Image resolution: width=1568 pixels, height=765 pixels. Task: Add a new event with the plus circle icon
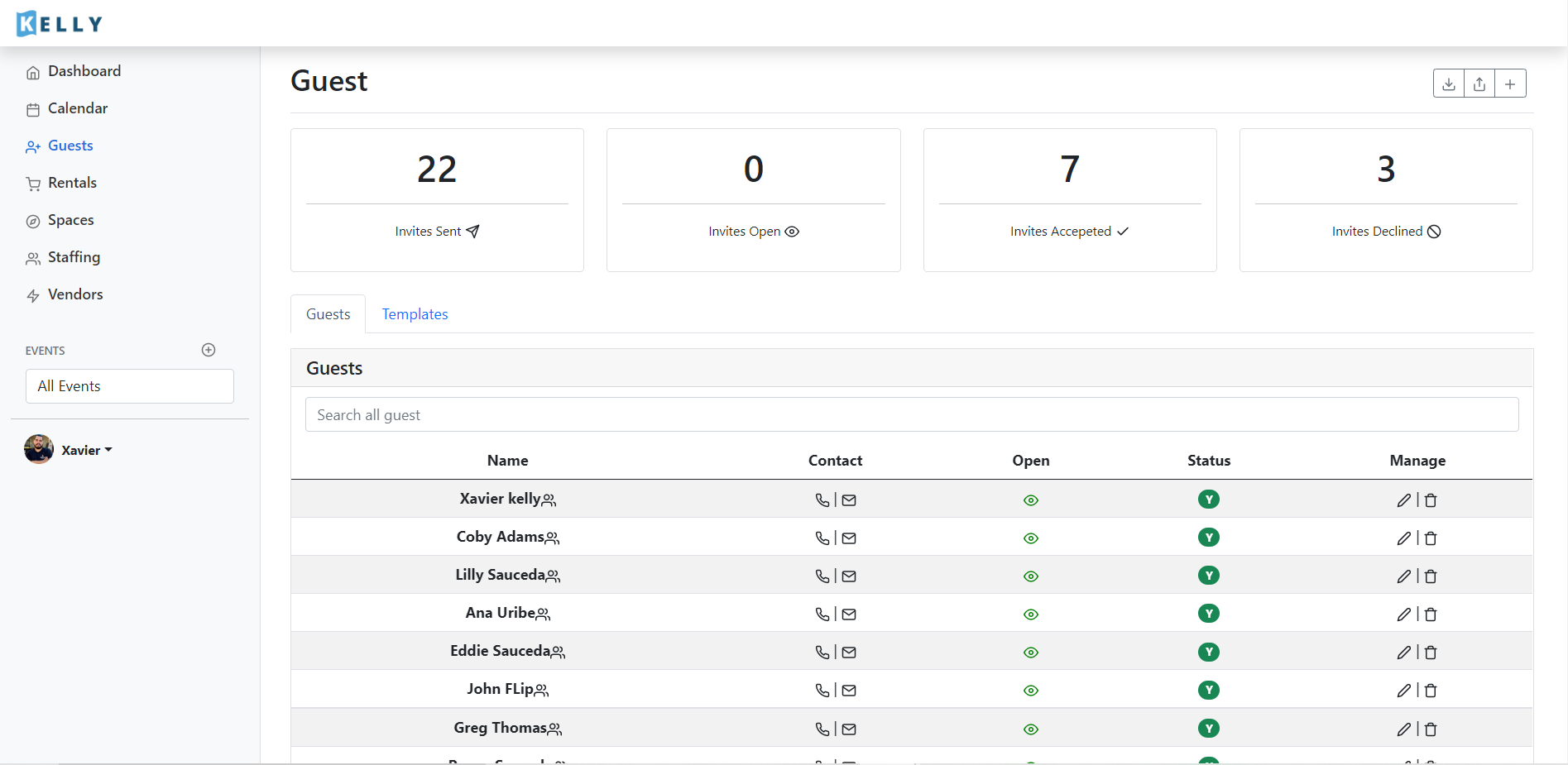pos(209,350)
